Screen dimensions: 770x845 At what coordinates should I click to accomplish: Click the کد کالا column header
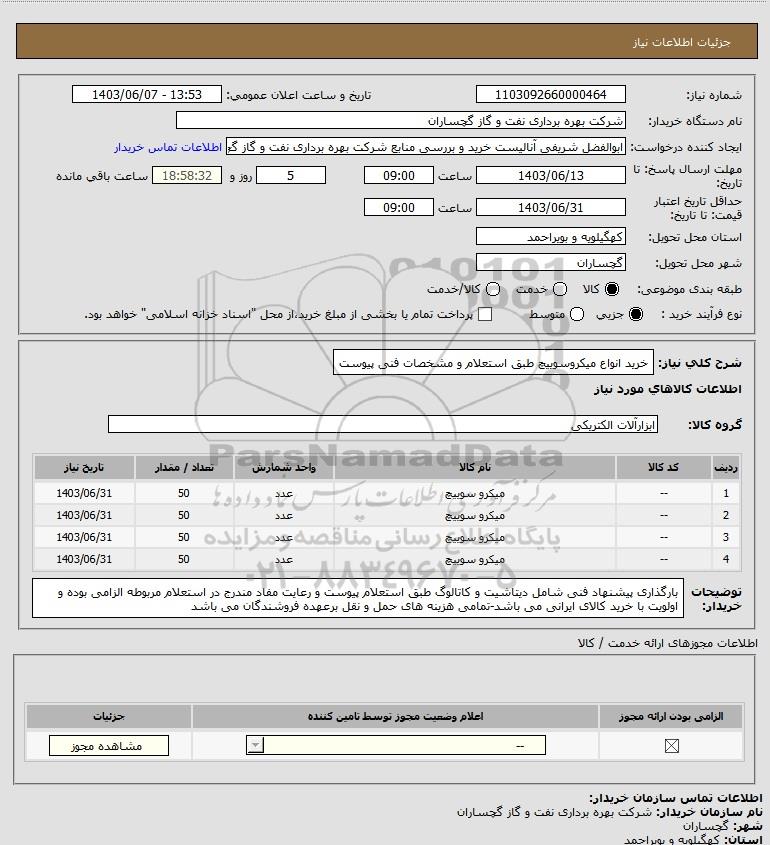point(663,467)
